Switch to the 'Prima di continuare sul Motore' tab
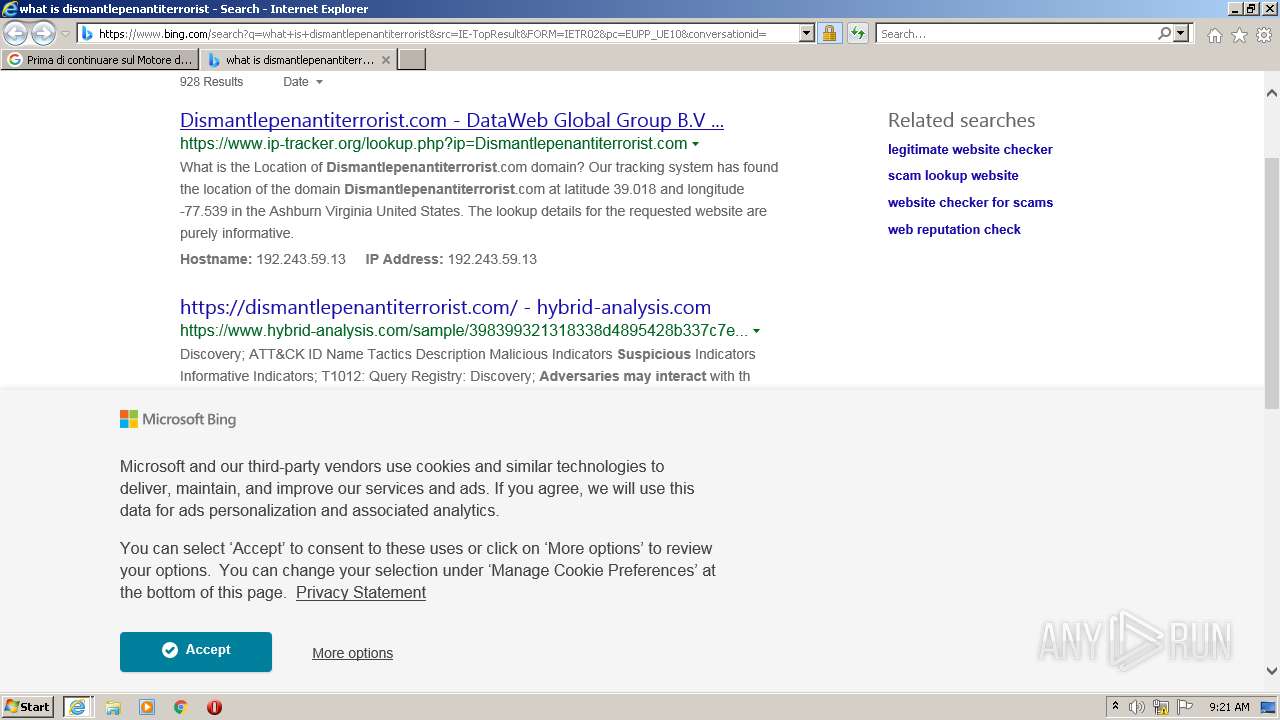 pyautogui.click(x=100, y=60)
